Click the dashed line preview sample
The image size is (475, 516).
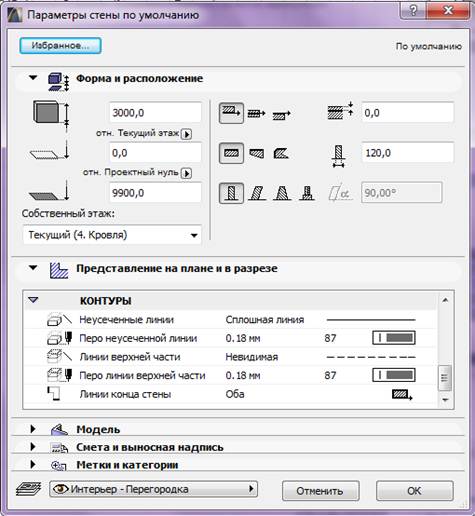371,357
